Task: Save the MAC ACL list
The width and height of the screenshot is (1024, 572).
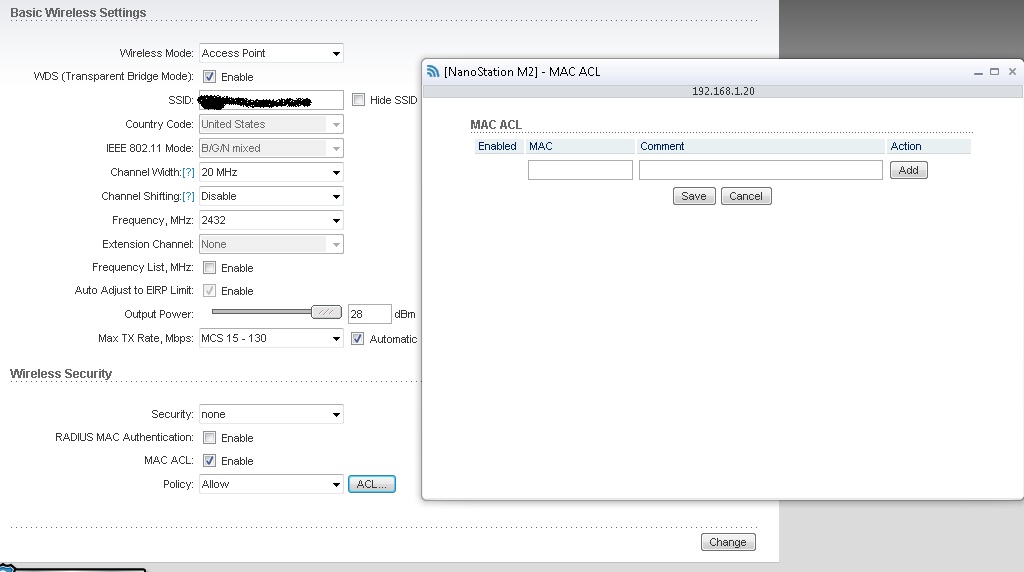Action: point(694,196)
